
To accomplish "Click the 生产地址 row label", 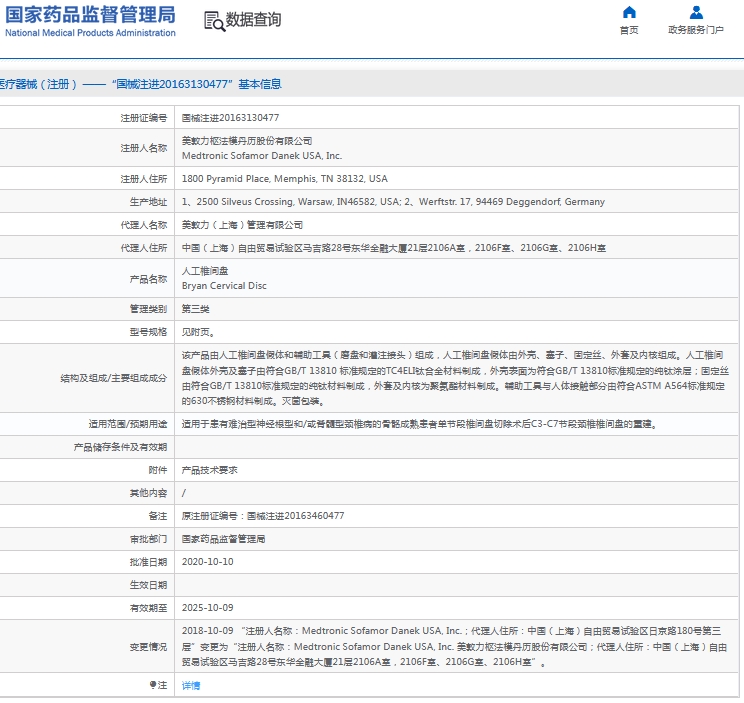I will (x=149, y=202).
